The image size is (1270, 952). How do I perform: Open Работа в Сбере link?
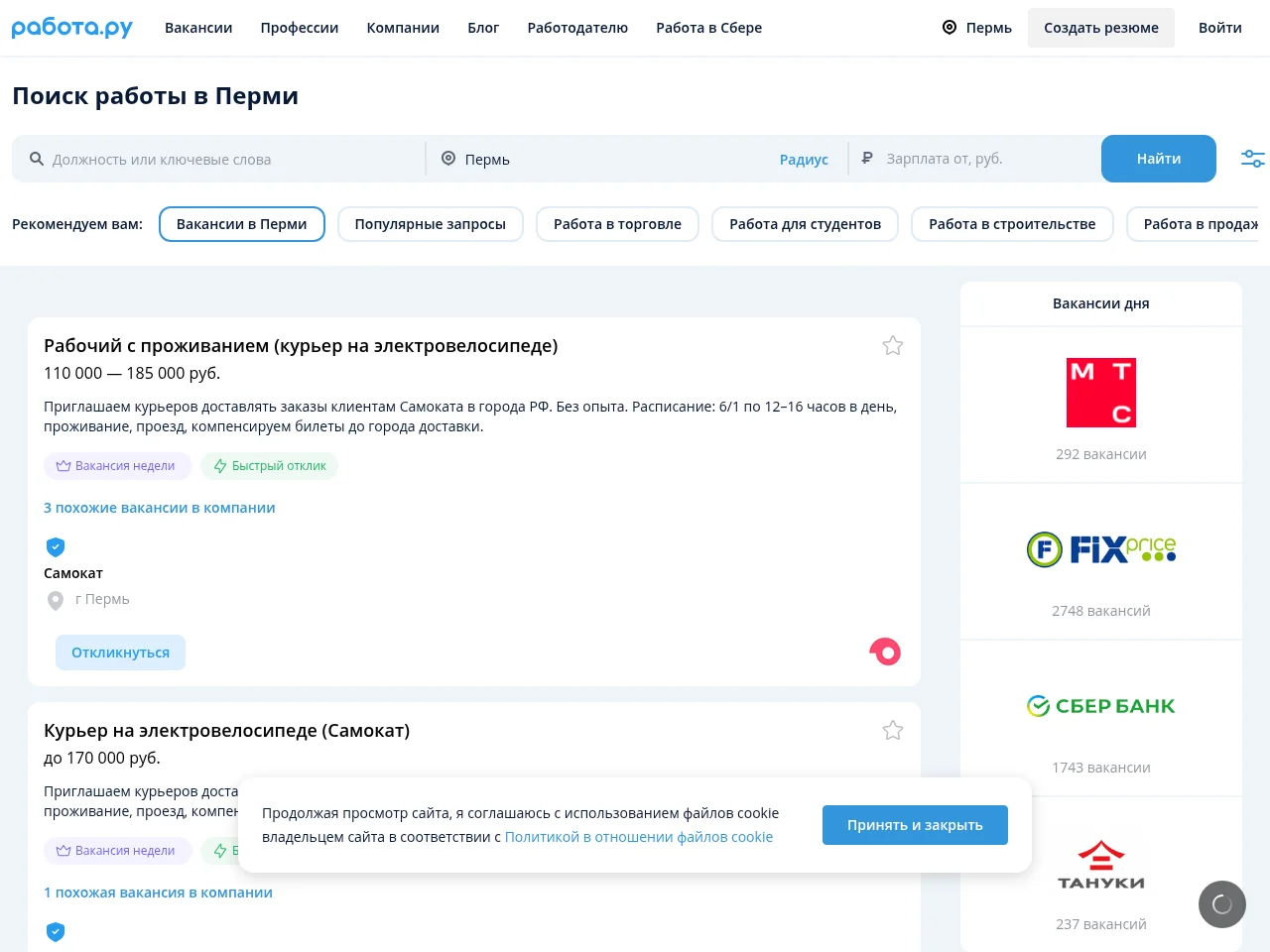(709, 28)
